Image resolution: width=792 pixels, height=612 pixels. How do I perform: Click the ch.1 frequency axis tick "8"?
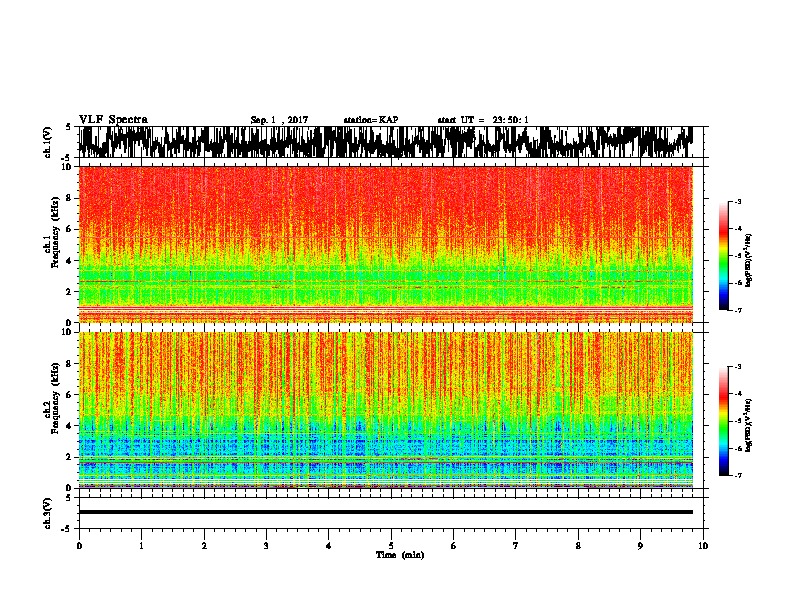click(69, 198)
